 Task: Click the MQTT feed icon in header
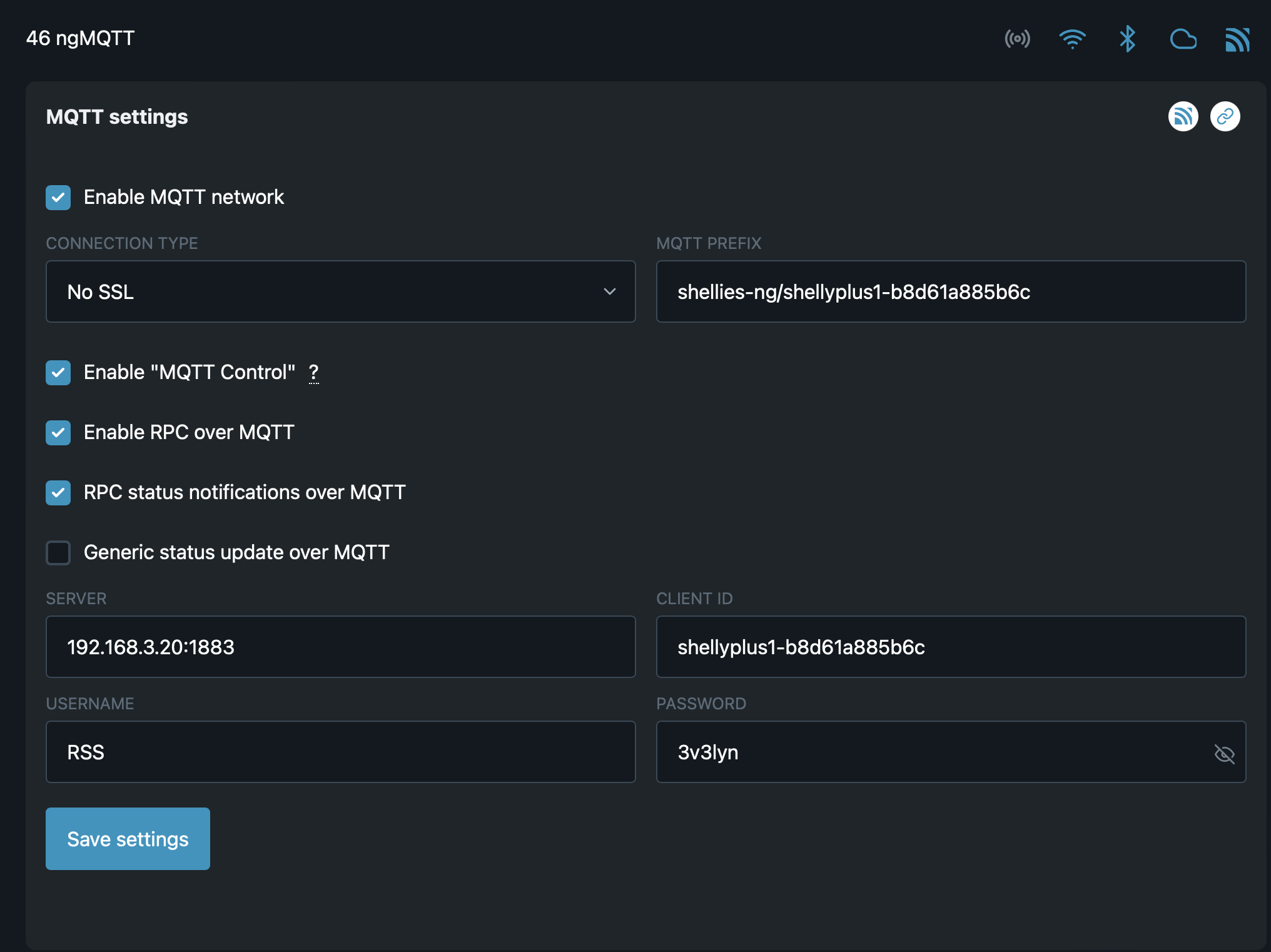coord(1237,39)
